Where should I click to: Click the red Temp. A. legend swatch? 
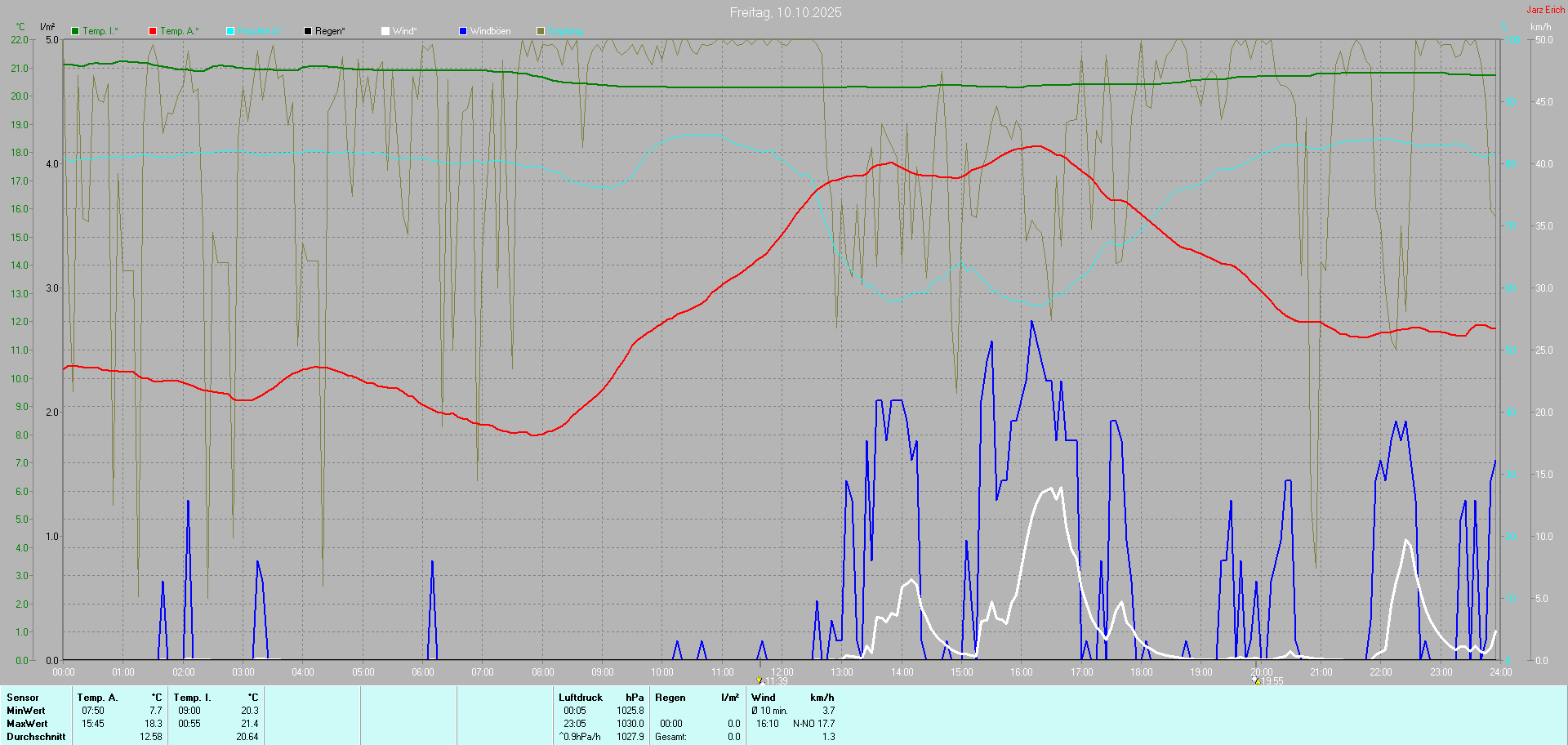point(153,31)
